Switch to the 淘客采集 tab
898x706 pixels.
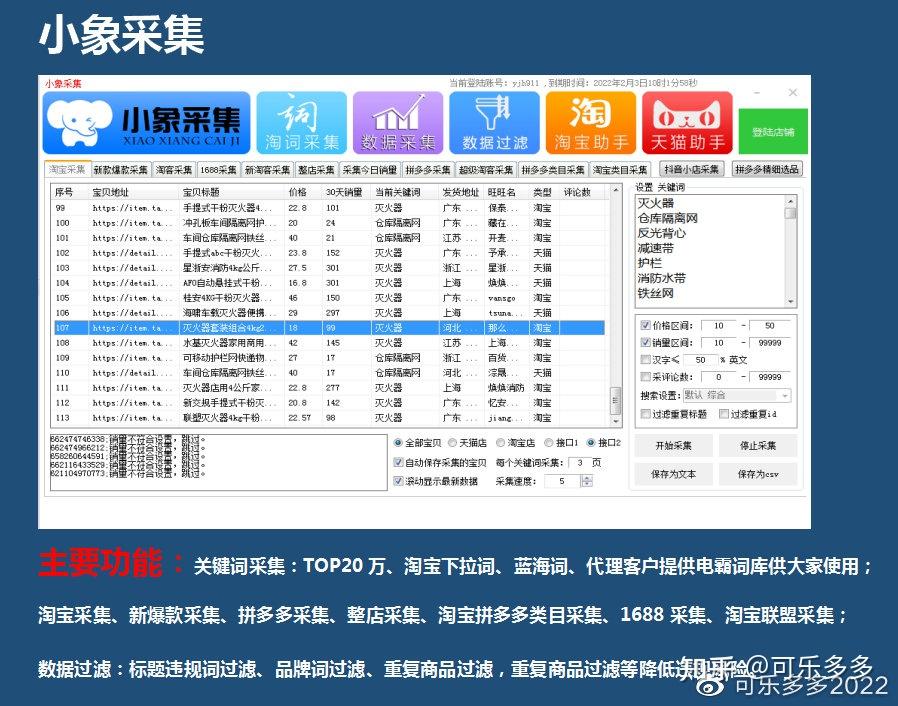pyautogui.click(x=174, y=170)
